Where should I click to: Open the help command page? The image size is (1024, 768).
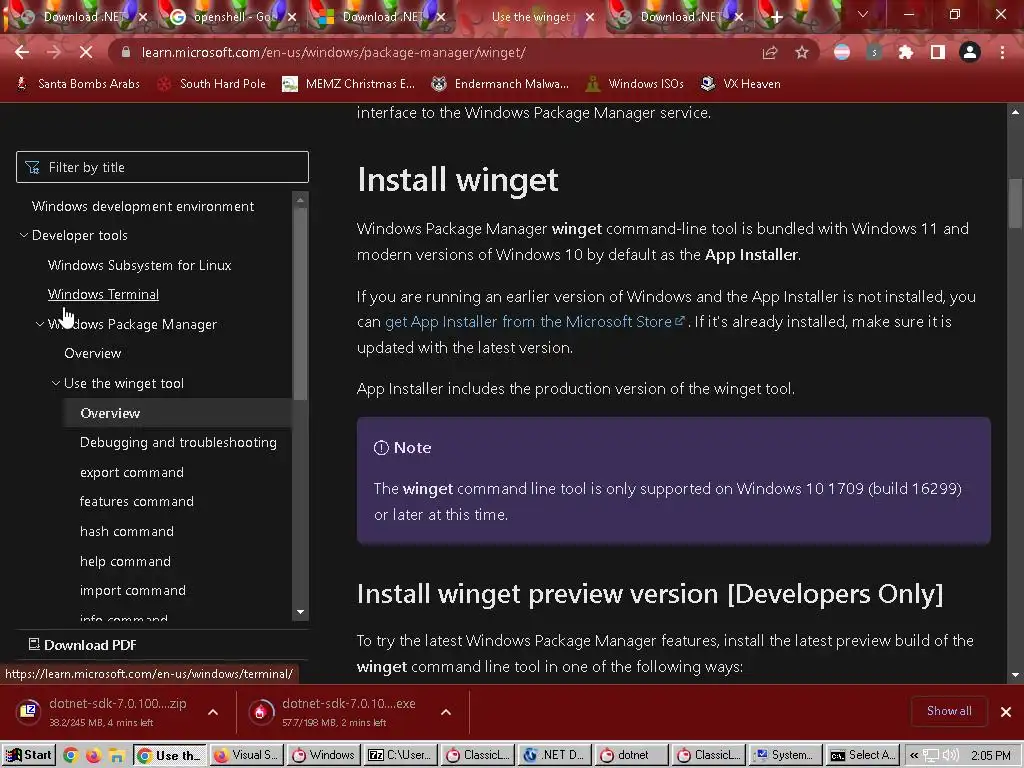[125, 562]
